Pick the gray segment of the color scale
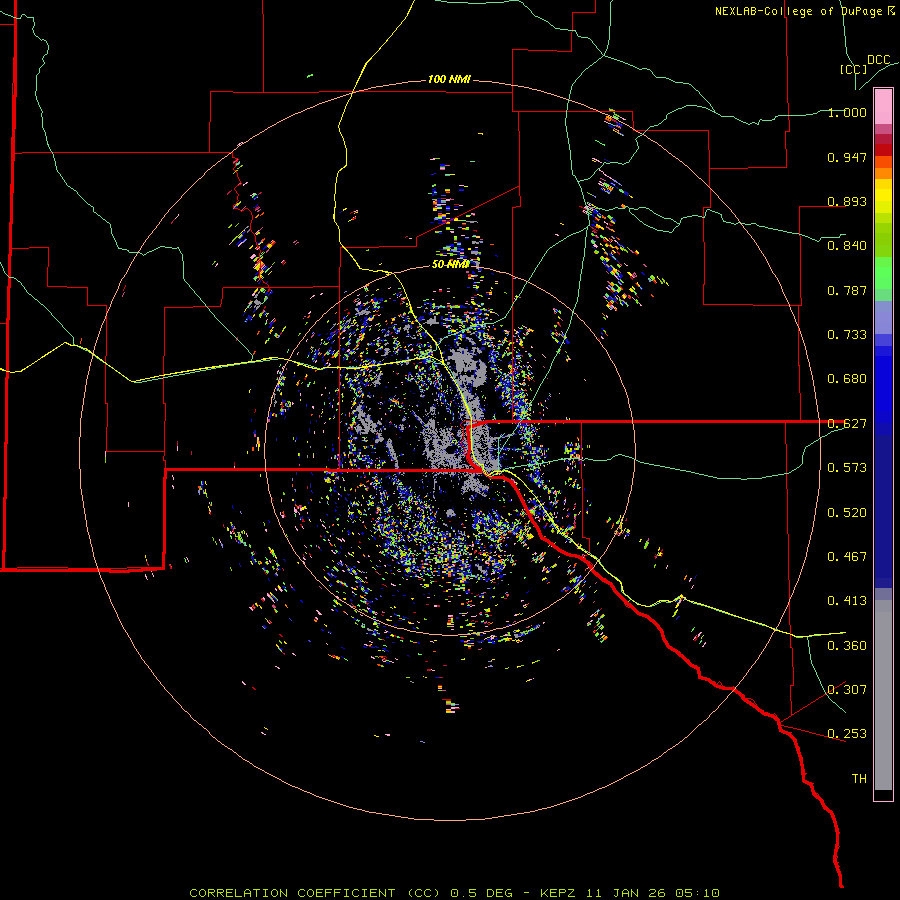Screen dimensions: 900x900 coord(883,695)
